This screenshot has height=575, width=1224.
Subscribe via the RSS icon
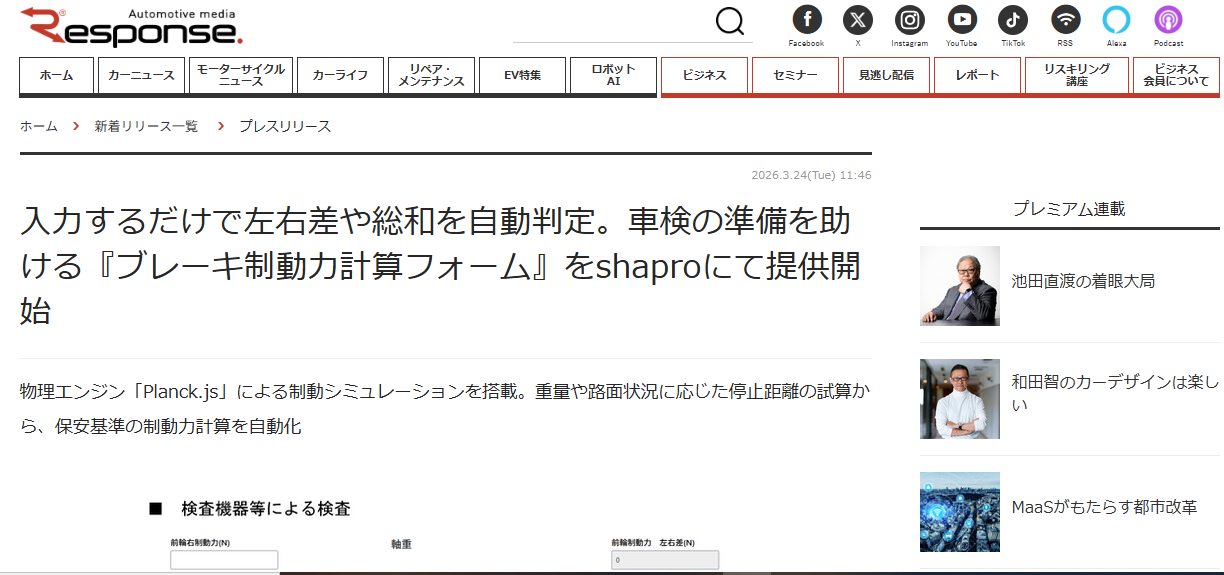[x=1065, y=19]
